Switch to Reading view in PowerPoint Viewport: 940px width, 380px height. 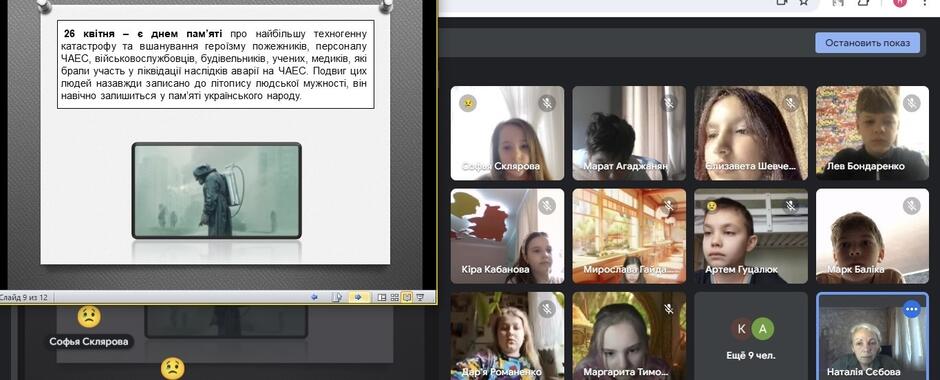(x=407, y=297)
